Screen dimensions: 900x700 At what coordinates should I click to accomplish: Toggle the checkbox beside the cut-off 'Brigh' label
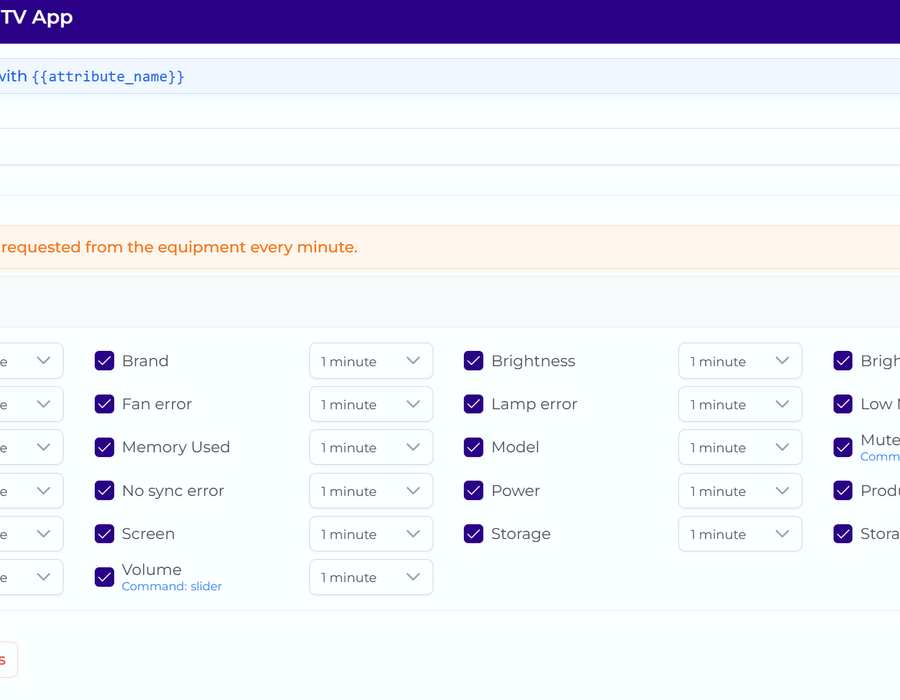coord(843,361)
